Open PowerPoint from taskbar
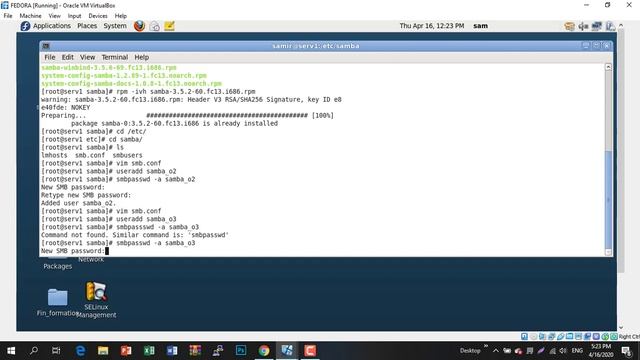This screenshot has width=640, height=360. (126, 351)
